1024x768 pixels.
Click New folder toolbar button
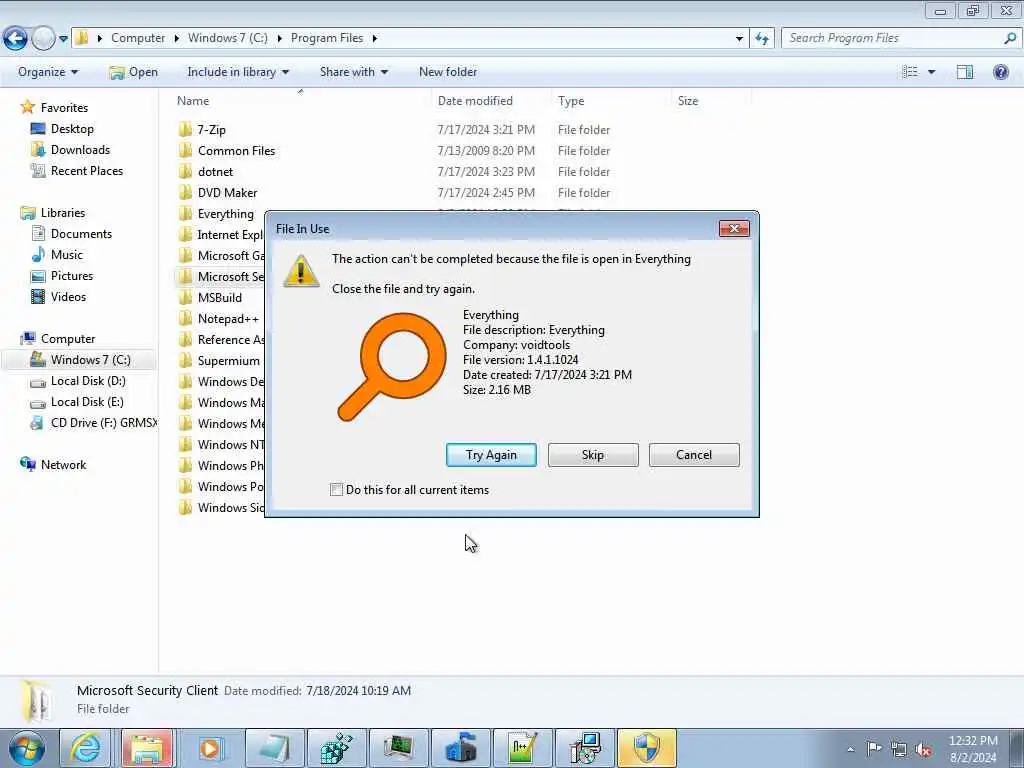point(448,72)
